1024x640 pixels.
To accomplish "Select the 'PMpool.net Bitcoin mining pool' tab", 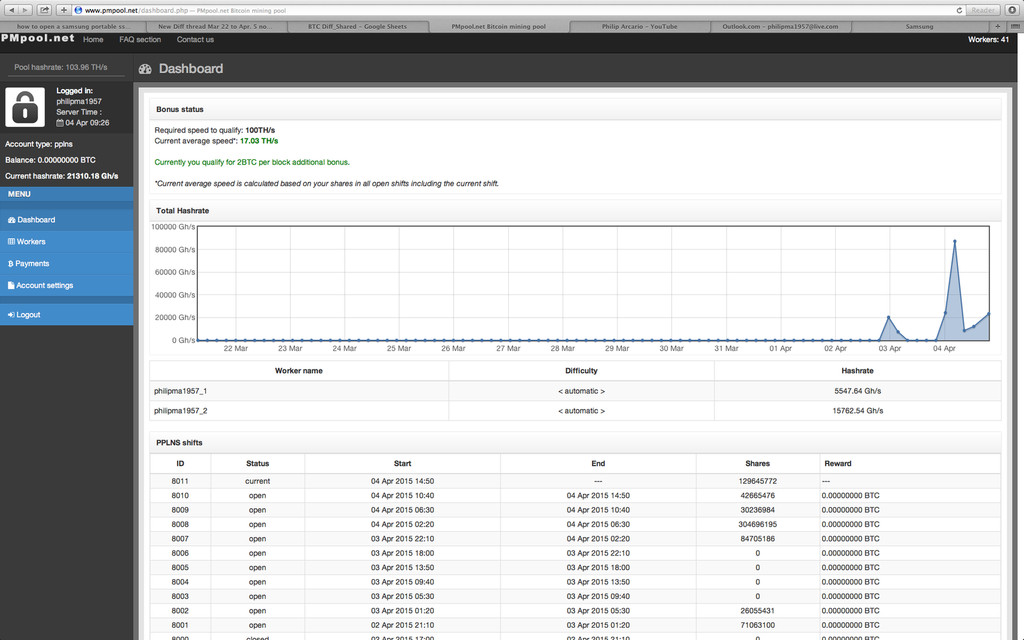I will click(x=498, y=26).
